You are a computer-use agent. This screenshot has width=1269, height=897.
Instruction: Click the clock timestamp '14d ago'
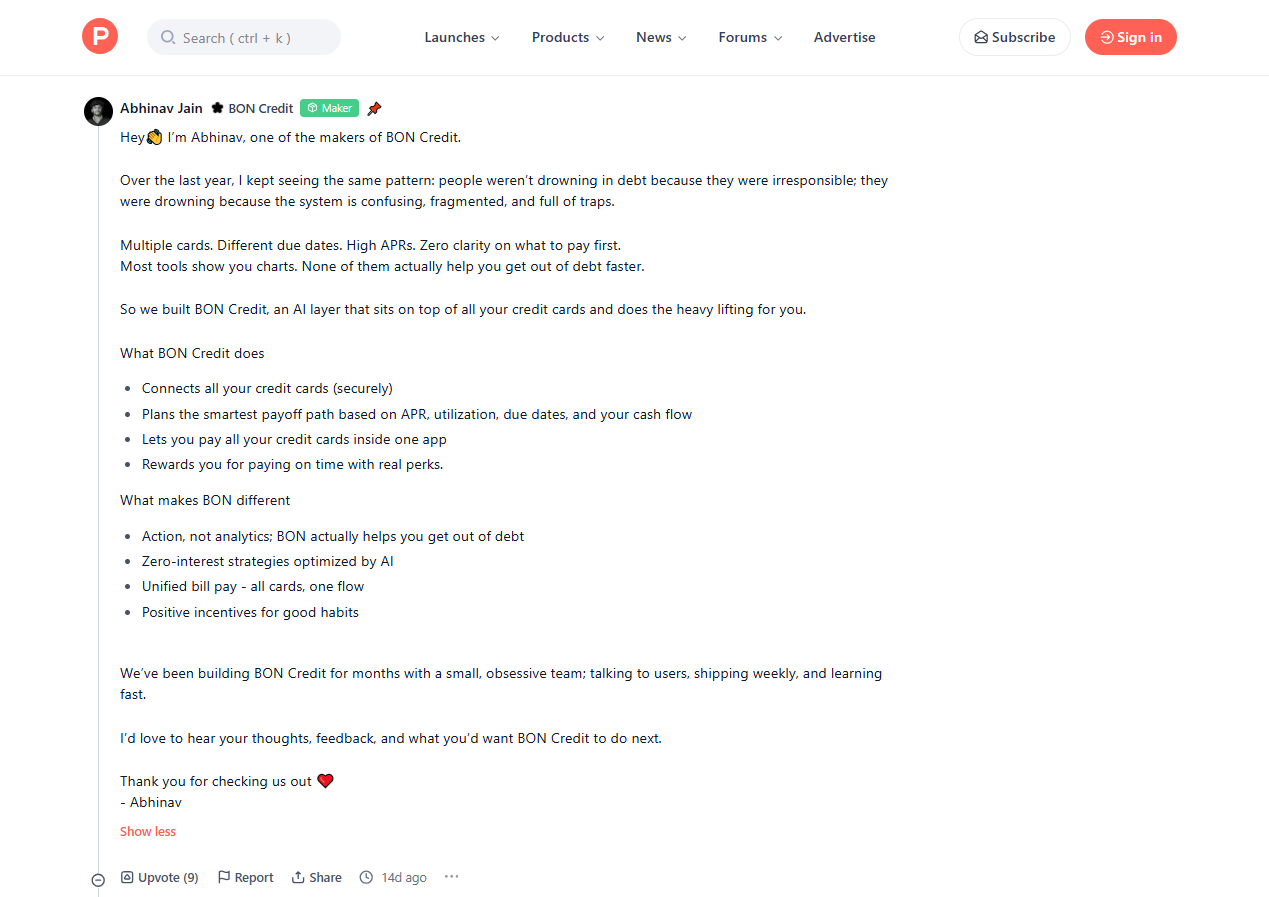(x=393, y=877)
